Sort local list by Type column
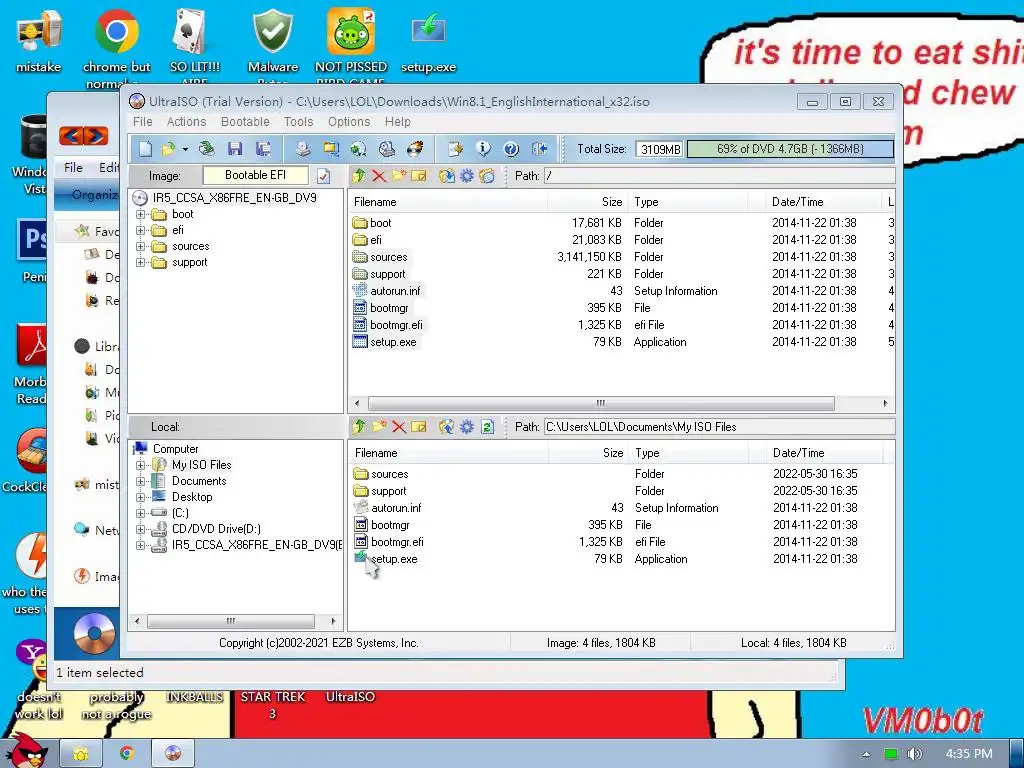The width and height of the screenshot is (1024, 768). tap(688, 453)
